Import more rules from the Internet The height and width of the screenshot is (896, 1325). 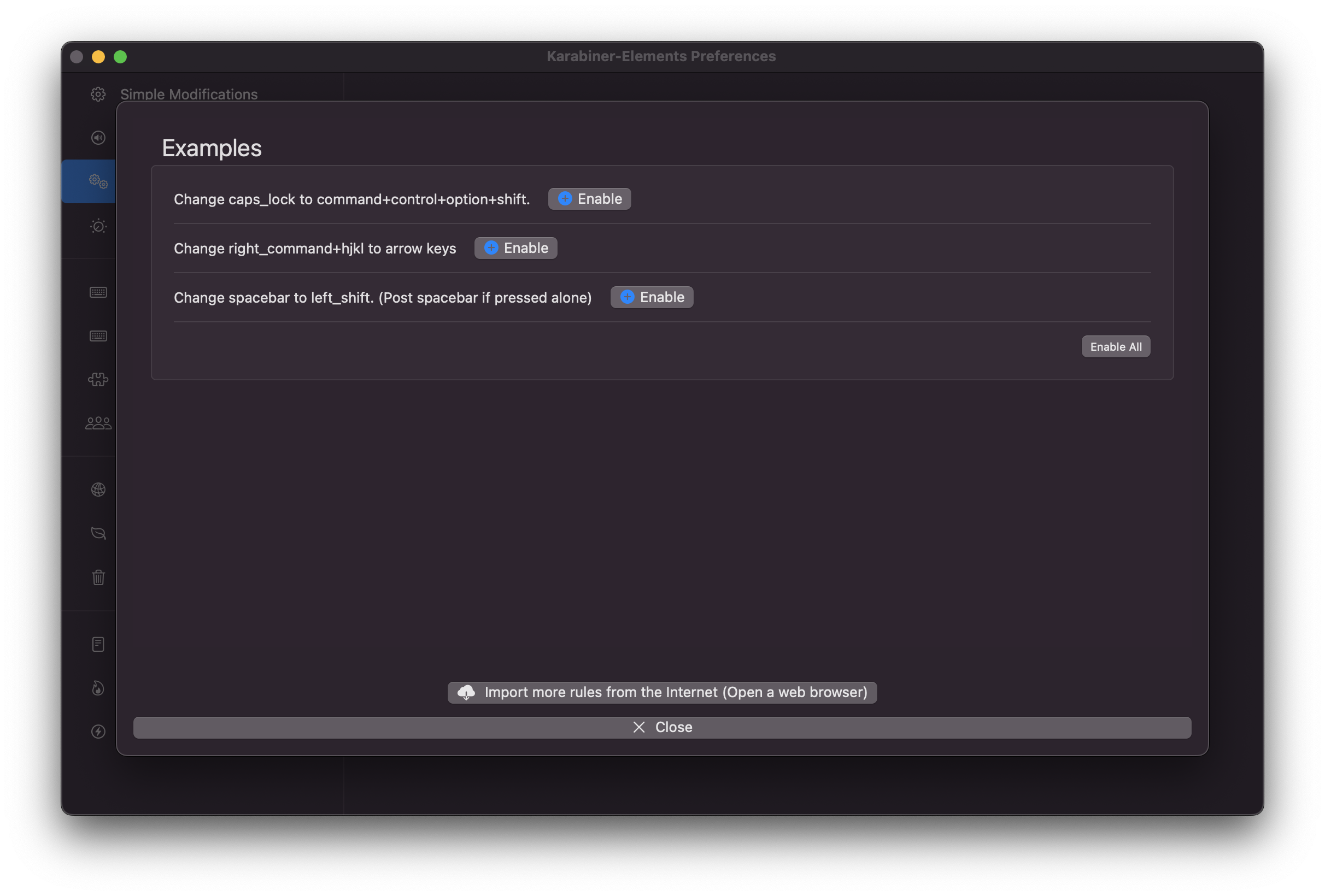pos(662,693)
